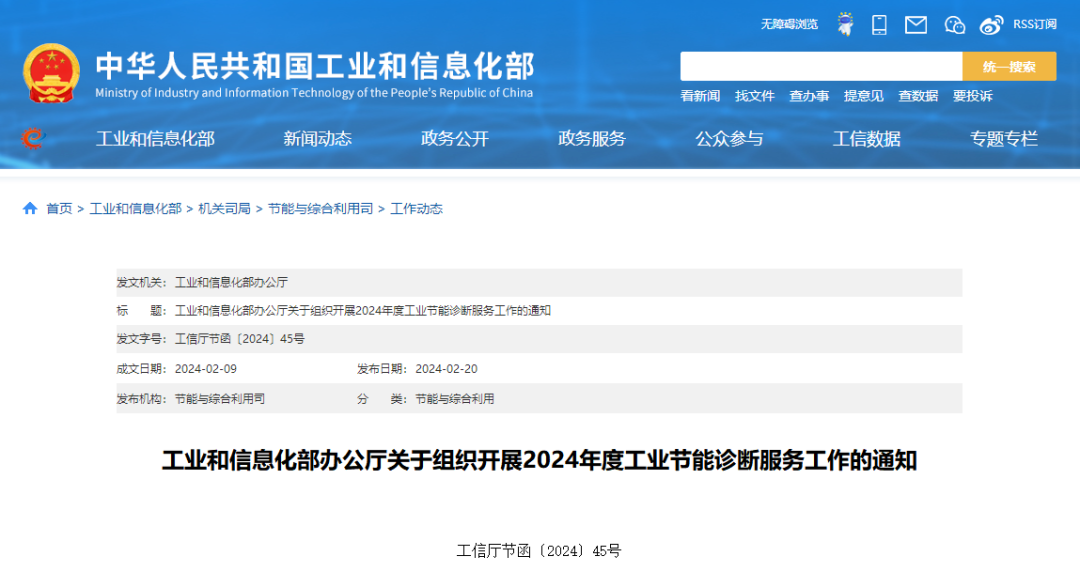The image size is (1080, 572).
Task: Open the mobile phone version icon
Action: [x=879, y=24]
